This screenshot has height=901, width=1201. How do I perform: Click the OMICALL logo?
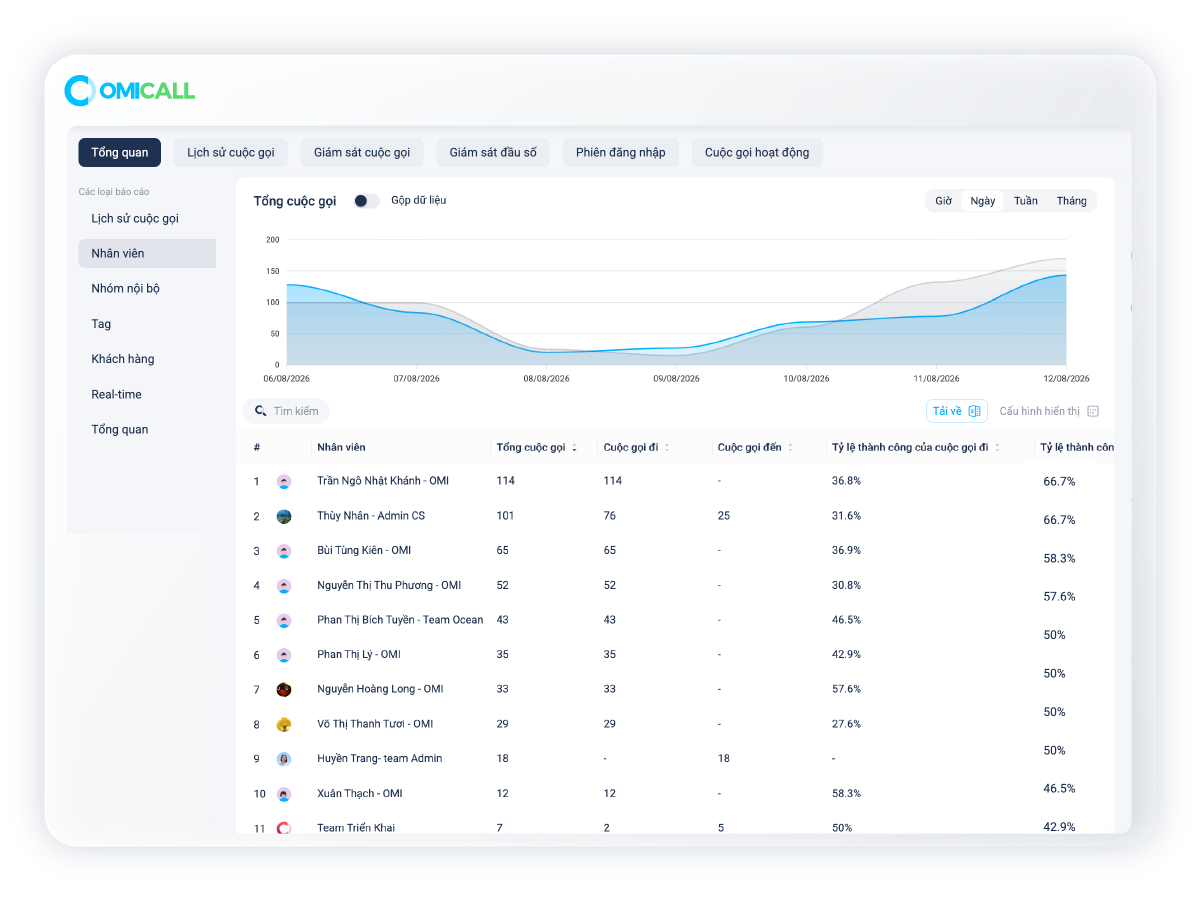(130, 91)
